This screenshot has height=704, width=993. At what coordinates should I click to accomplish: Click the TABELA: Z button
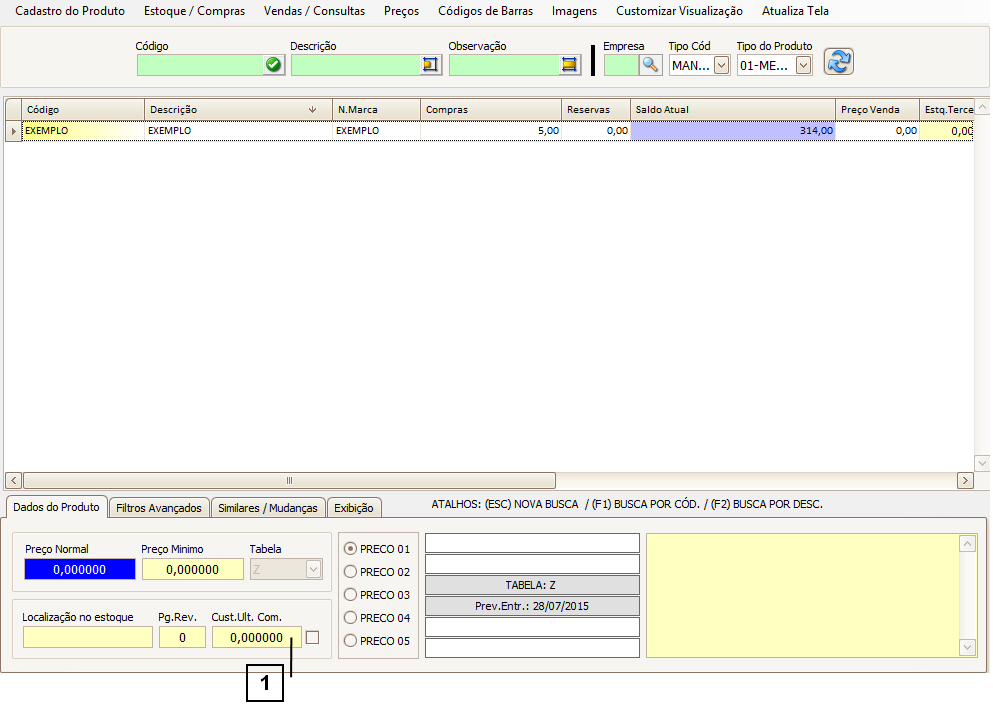click(532, 585)
